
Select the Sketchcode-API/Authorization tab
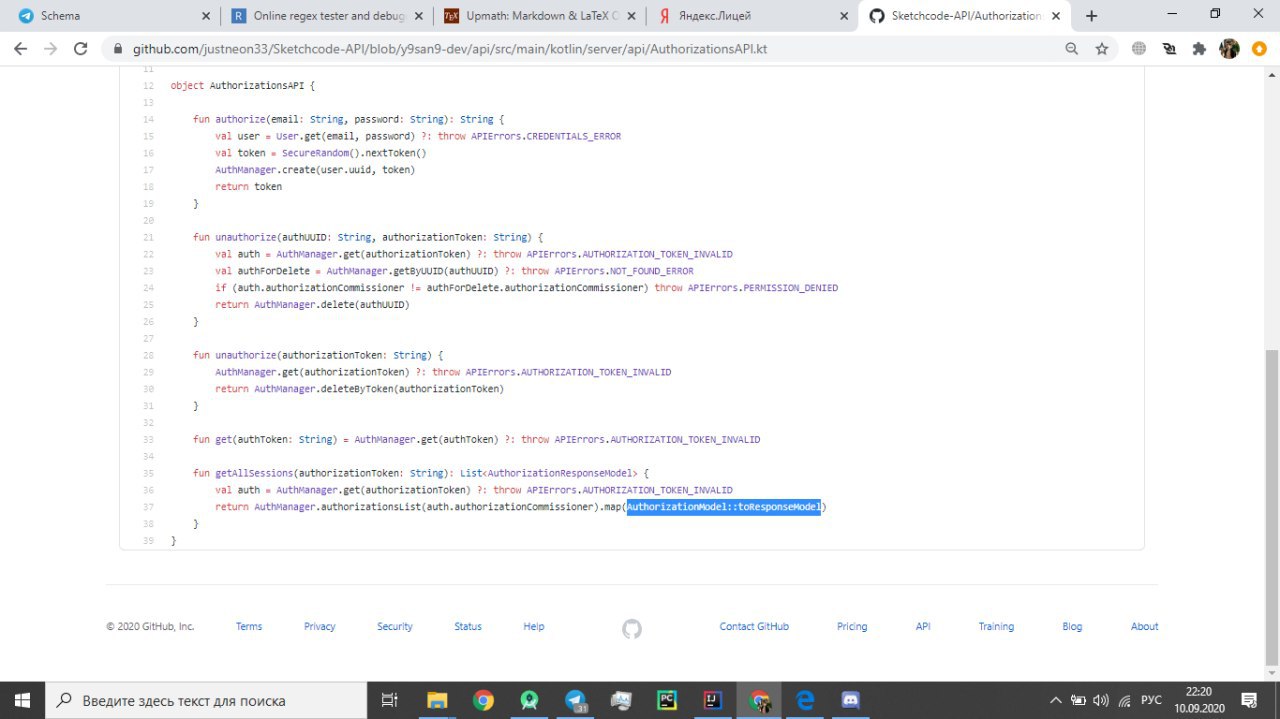coord(964,16)
